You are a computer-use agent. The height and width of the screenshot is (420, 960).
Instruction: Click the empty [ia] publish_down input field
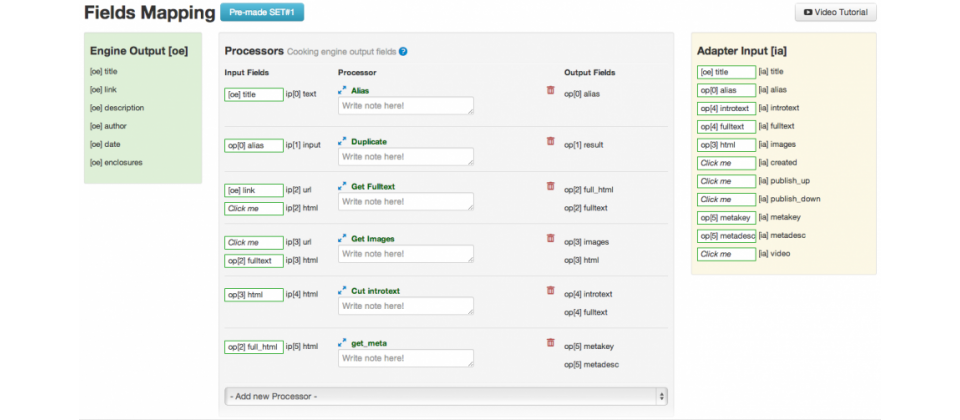point(726,200)
